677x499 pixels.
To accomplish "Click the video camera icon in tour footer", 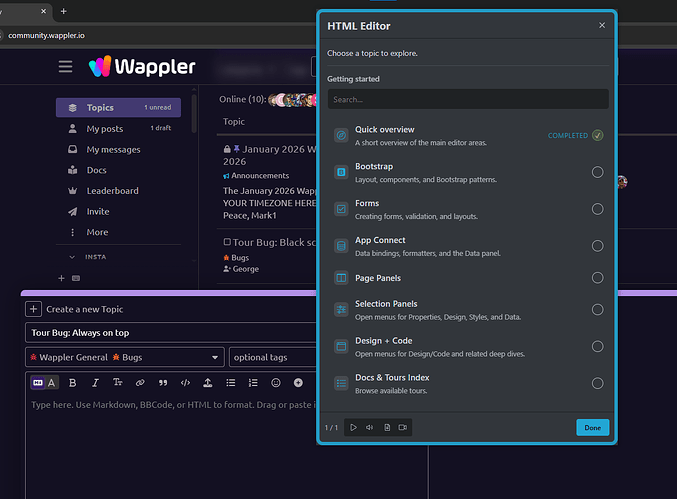I will (403, 427).
